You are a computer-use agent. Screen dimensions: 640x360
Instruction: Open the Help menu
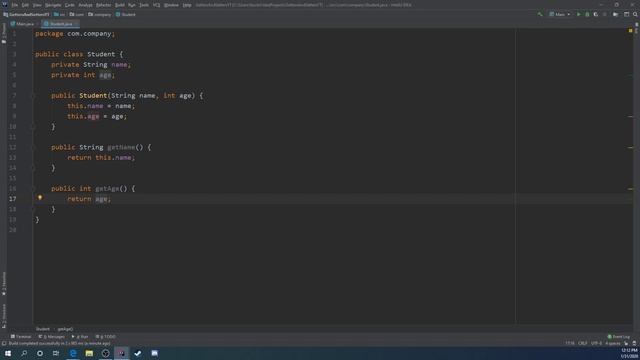click(x=187, y=5)
